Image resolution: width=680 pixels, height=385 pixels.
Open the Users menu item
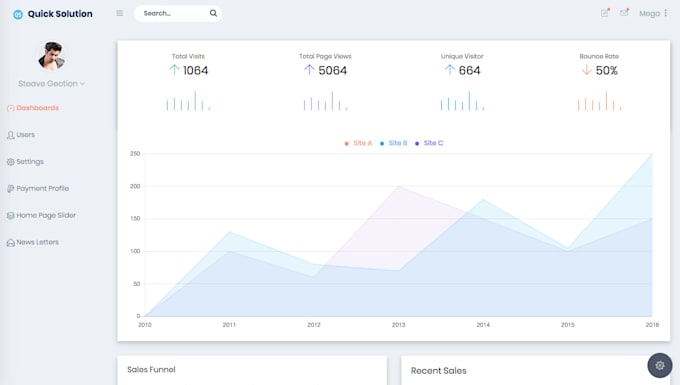click(x=26, y=135)
